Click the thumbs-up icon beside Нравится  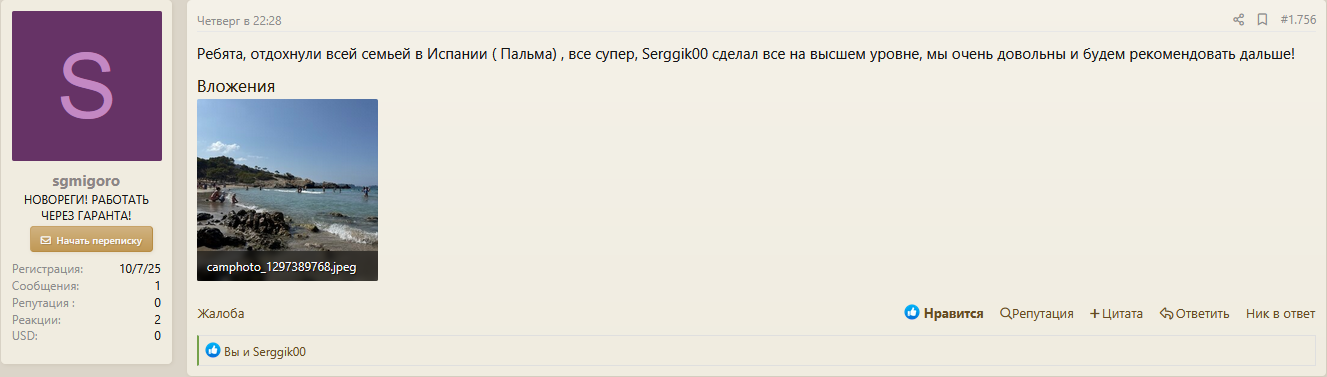tap(911, 313)
